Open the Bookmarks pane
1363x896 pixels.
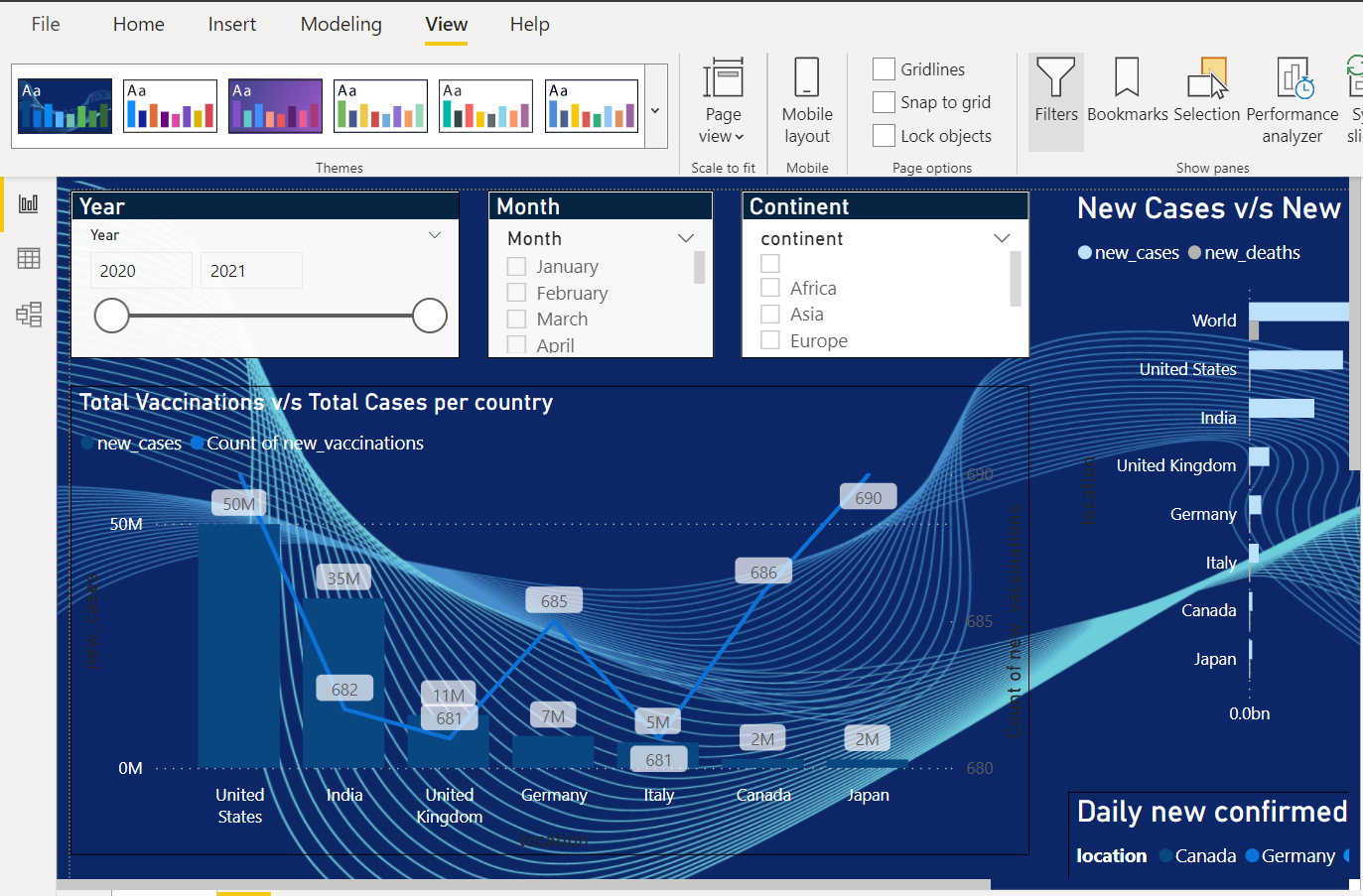tap(1127, 94)
